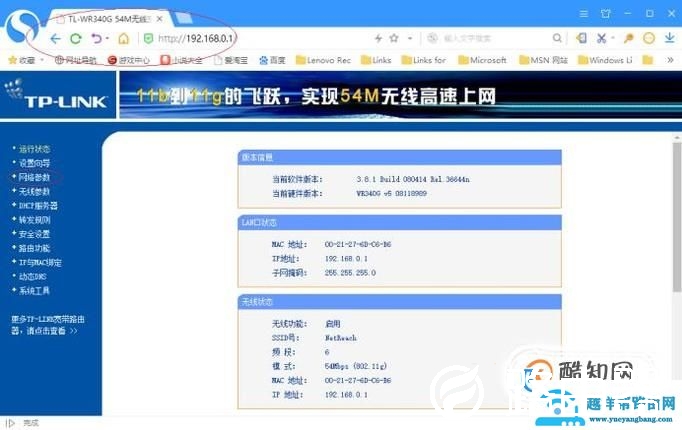This screenshot has width=682, height=430.
Task: Reload the page with refresh icon
Action: [76, 39]
